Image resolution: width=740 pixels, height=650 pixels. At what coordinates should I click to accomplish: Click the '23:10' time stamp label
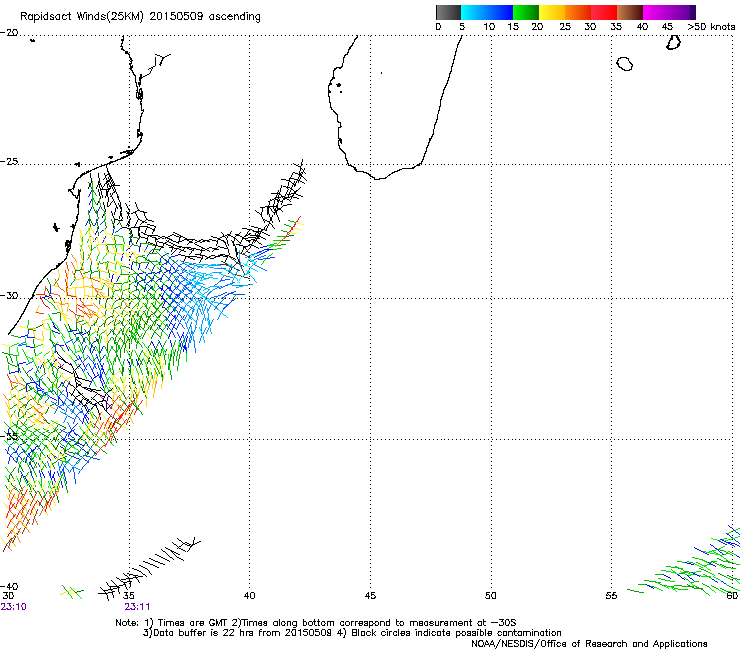pos(14,607)
